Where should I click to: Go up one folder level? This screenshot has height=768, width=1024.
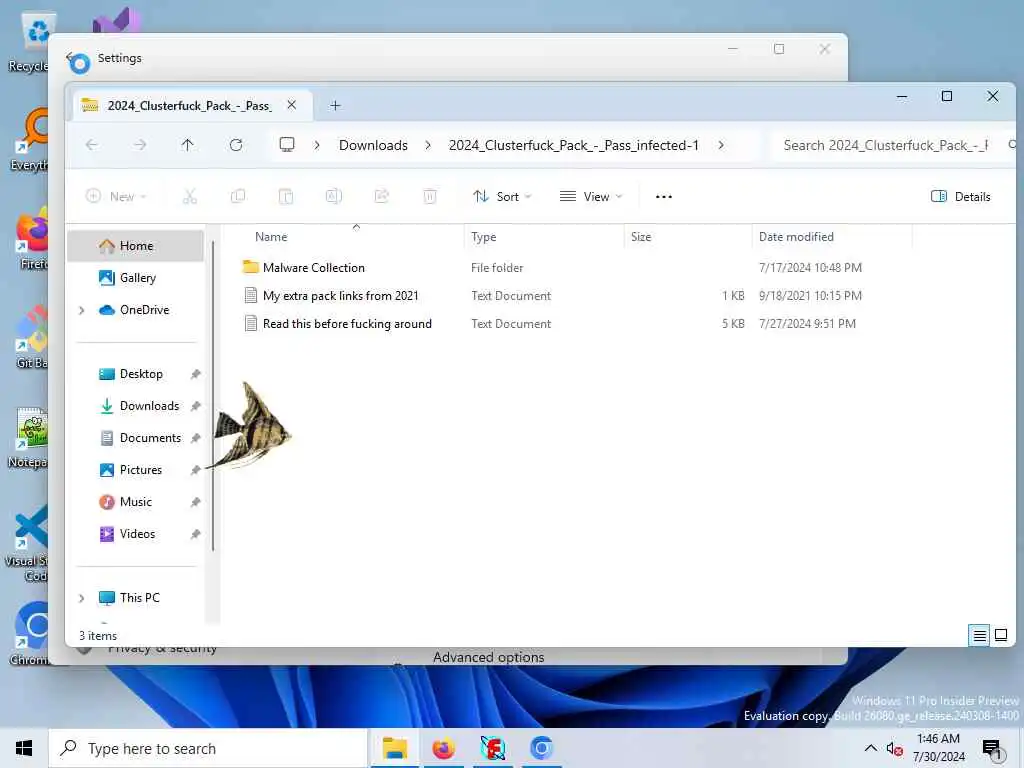coord(187,145)
